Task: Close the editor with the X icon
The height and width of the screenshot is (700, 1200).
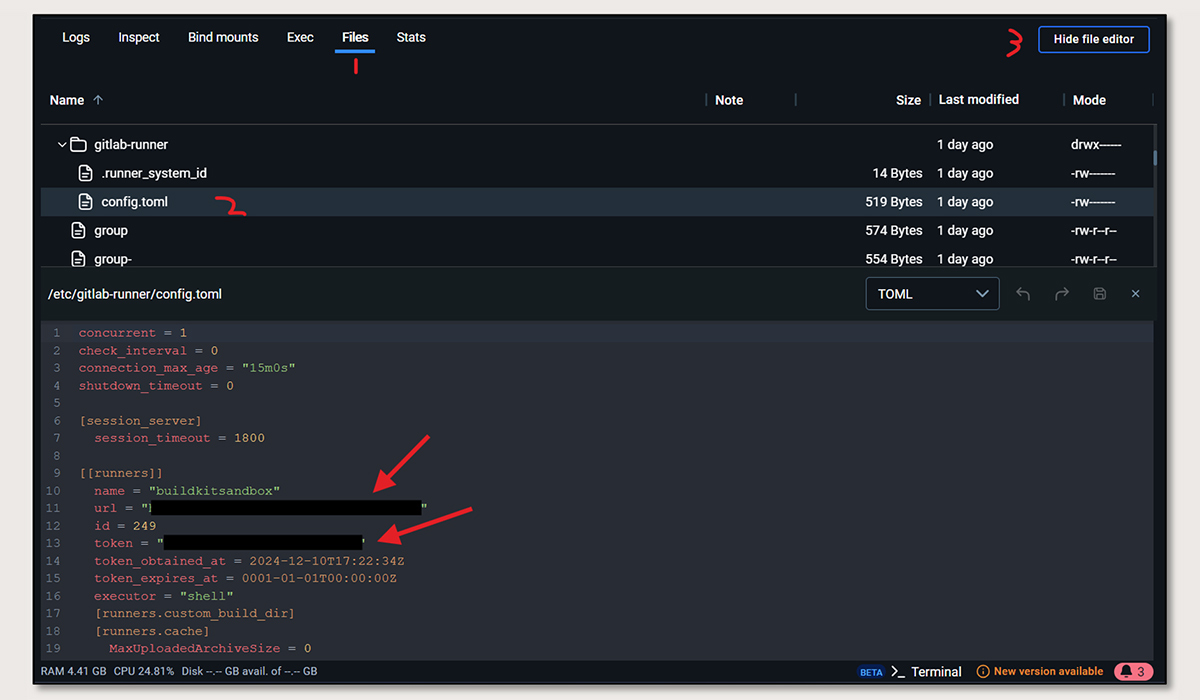Action: [x=1135, y=293]
